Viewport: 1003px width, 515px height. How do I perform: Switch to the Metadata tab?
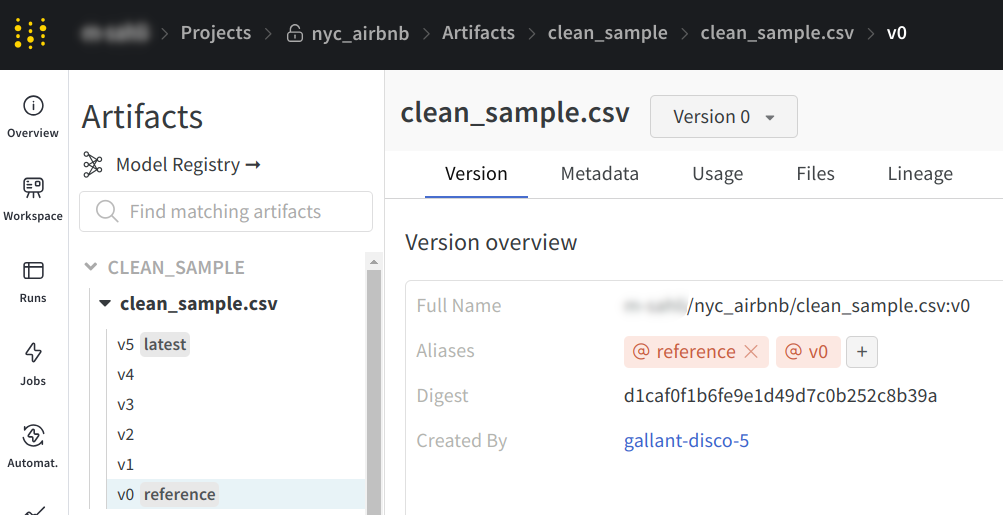pos(599,174)
